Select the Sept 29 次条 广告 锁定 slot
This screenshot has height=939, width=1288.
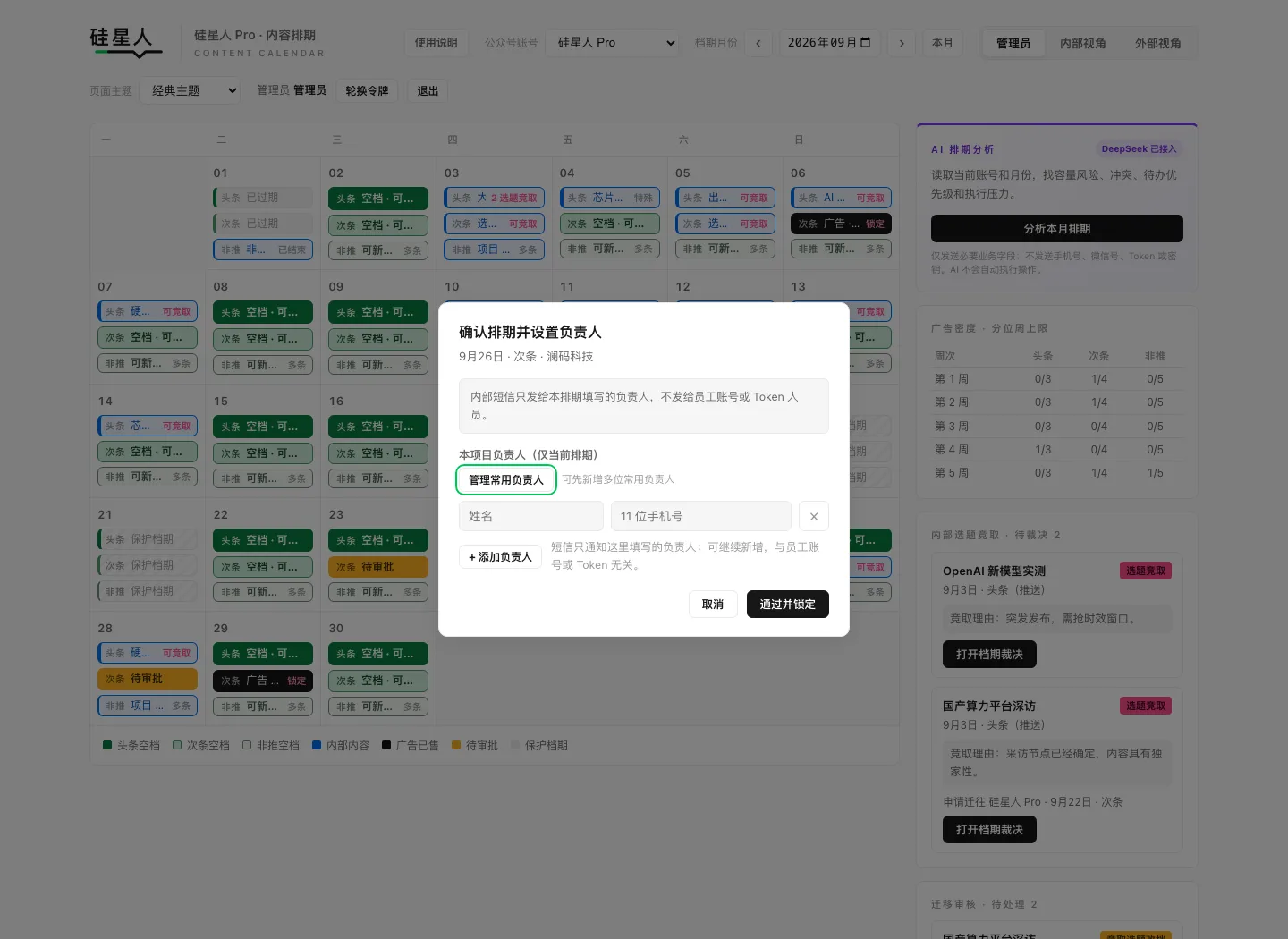[263, 681]
